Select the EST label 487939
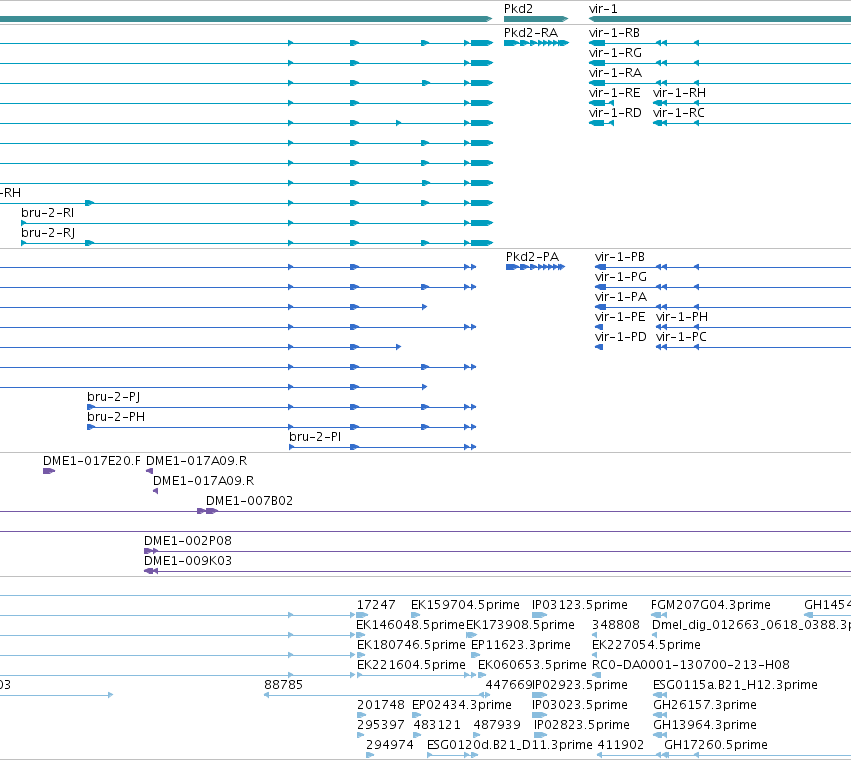Viewport: 851px width, 760px height. click(x=497, y=726)
